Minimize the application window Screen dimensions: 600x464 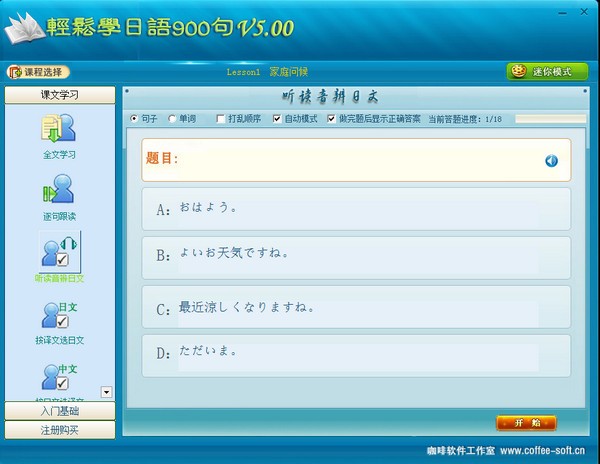(x=562, y=13)
